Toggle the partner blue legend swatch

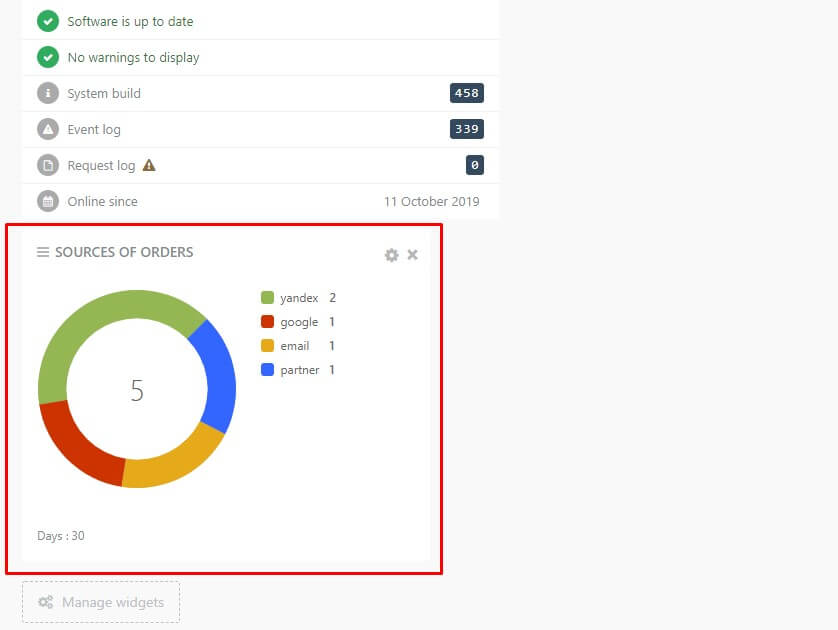(267, 369)
